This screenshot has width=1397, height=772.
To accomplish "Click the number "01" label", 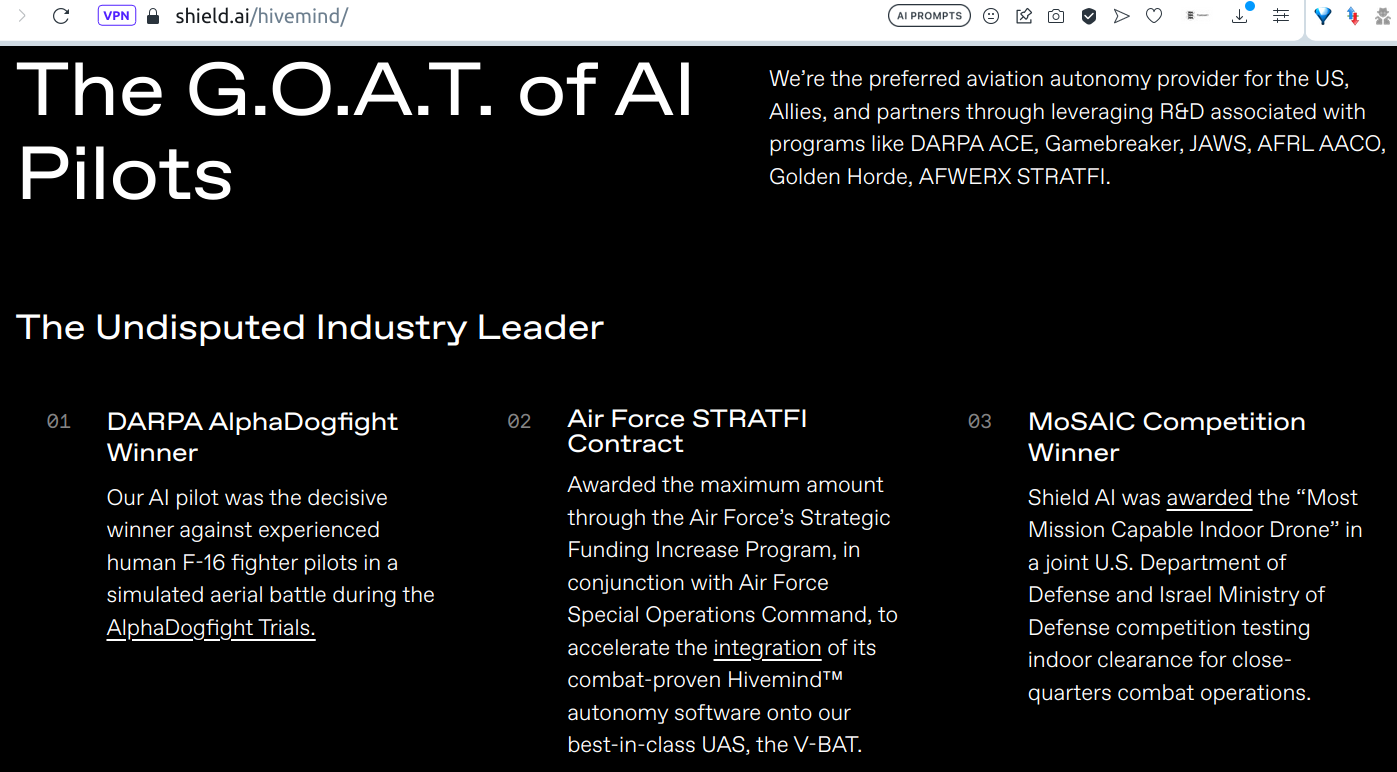I will click(59, 422).
